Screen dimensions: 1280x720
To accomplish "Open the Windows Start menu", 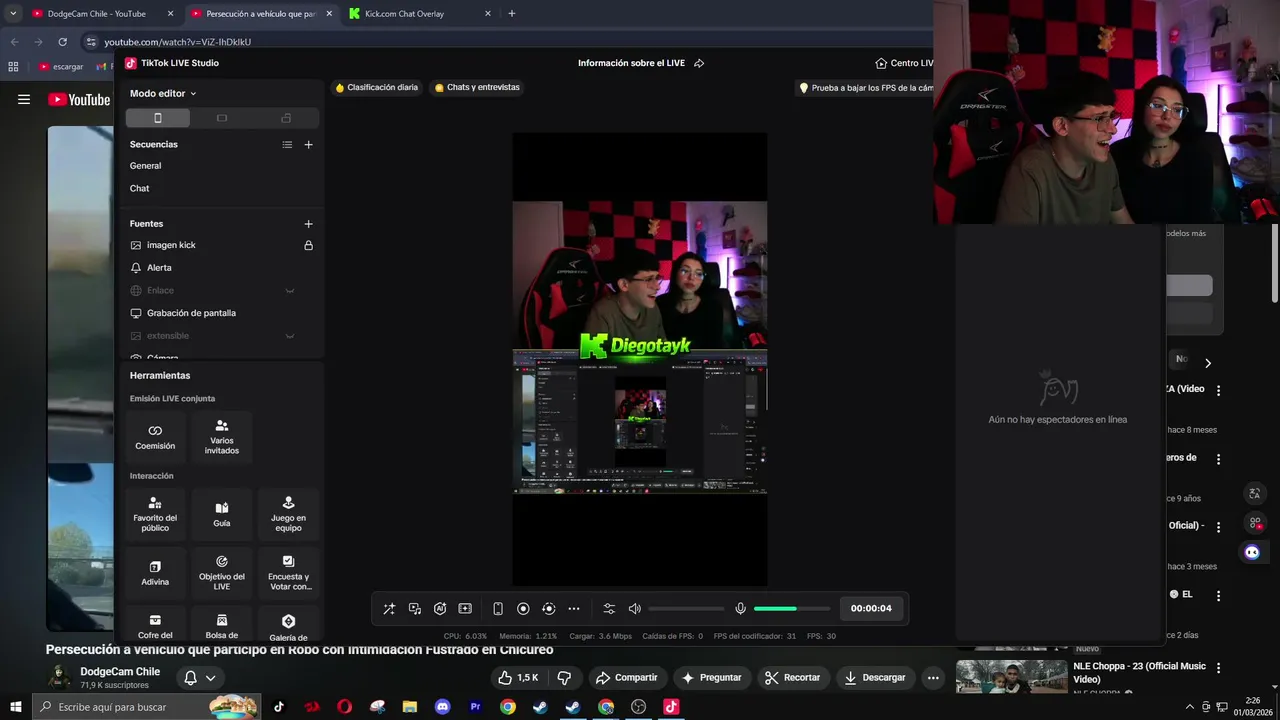I will point(16,706).
